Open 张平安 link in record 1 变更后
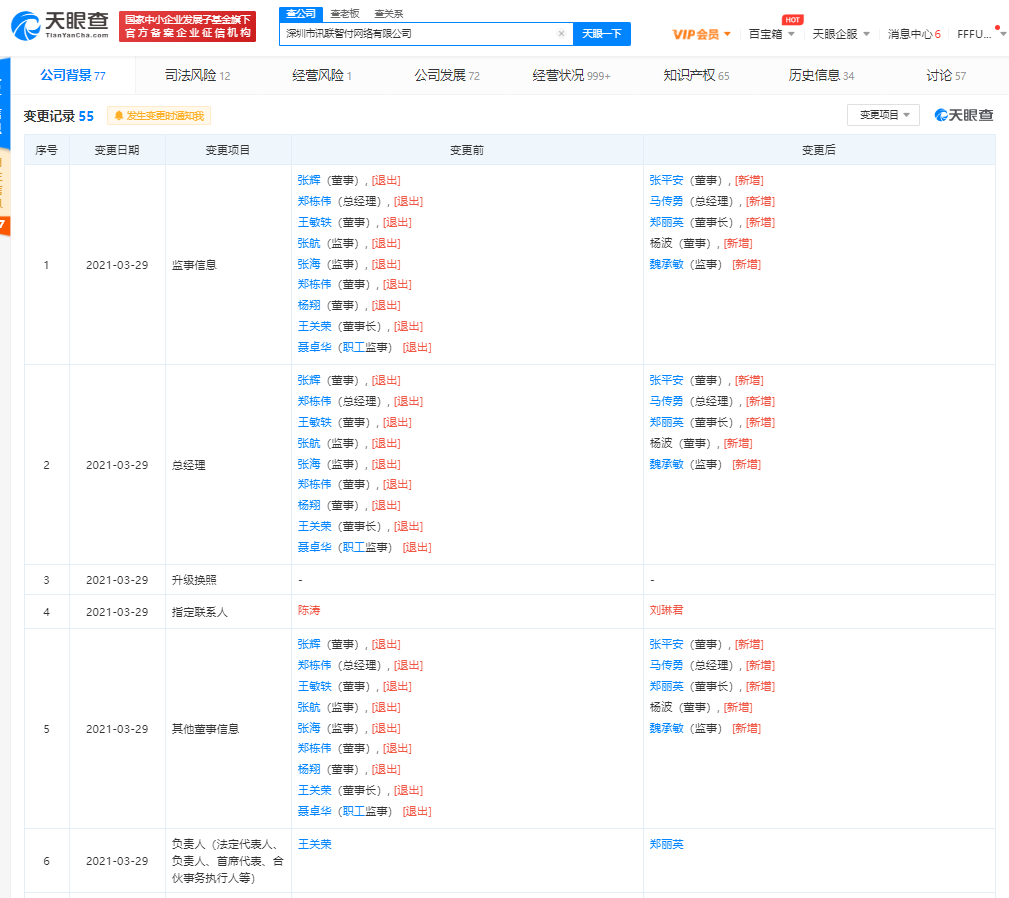The width and height of the screenshot is (1009, 898). 666,181
